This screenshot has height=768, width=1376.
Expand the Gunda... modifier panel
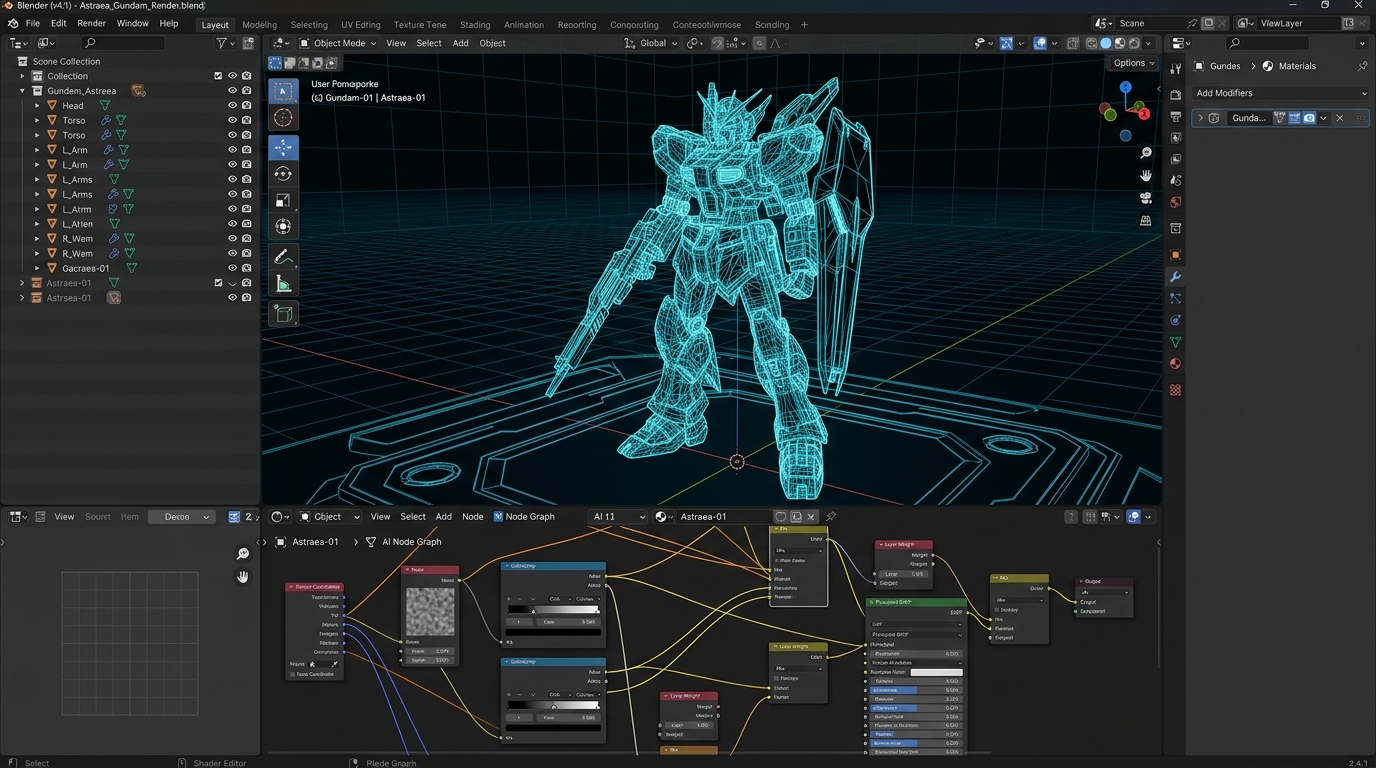point(1200,118)
